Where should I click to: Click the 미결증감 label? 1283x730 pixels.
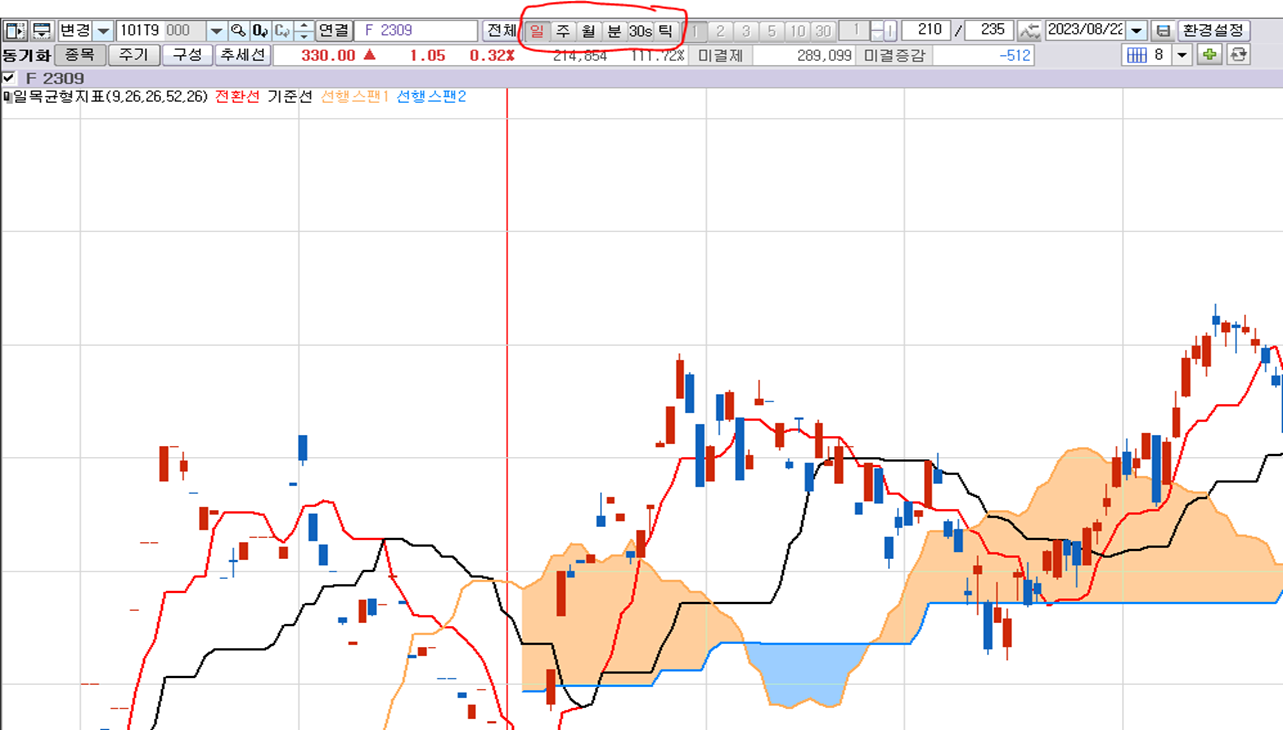[892, 55]
